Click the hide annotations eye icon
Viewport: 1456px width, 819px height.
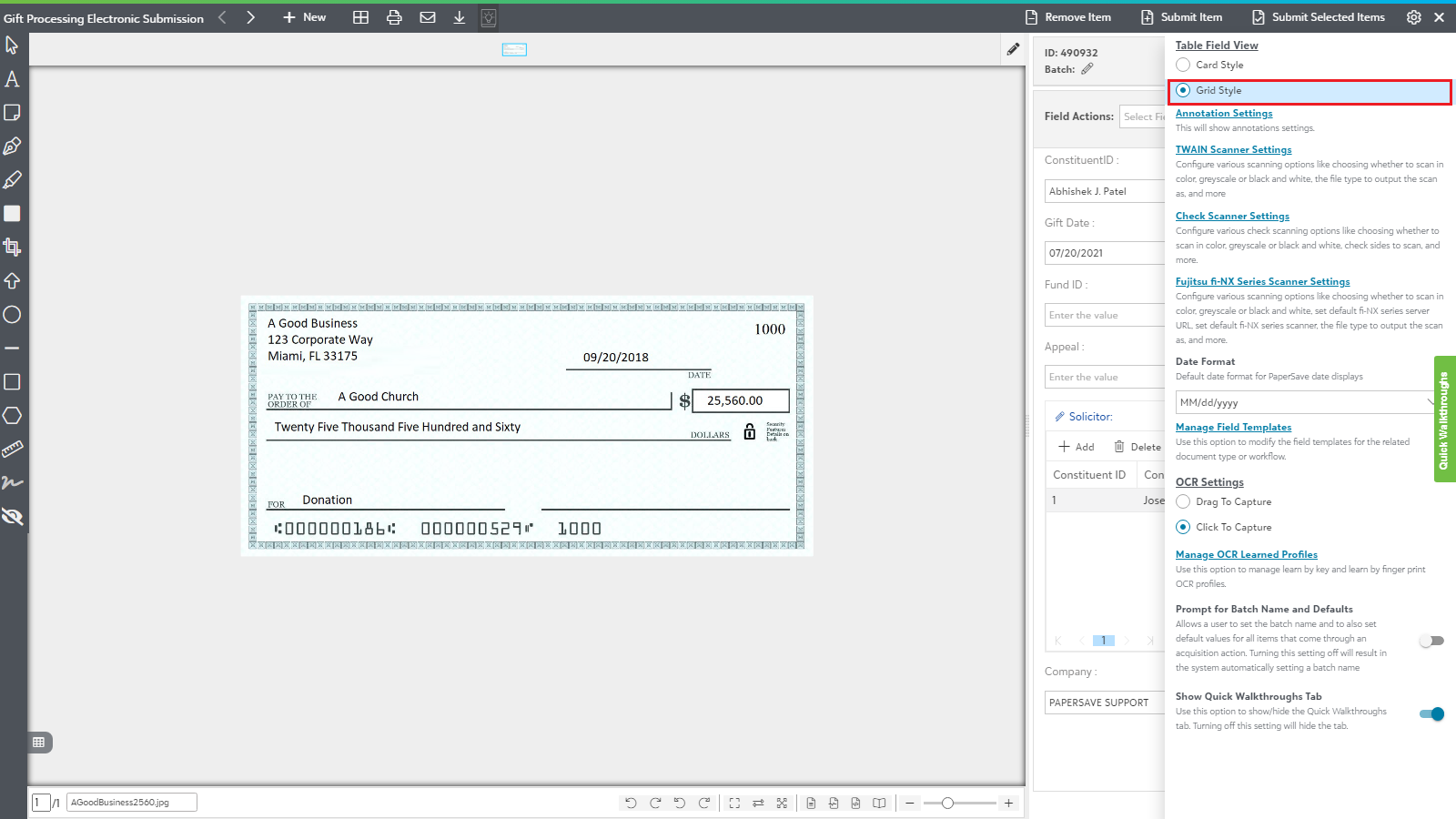point(12,517)
